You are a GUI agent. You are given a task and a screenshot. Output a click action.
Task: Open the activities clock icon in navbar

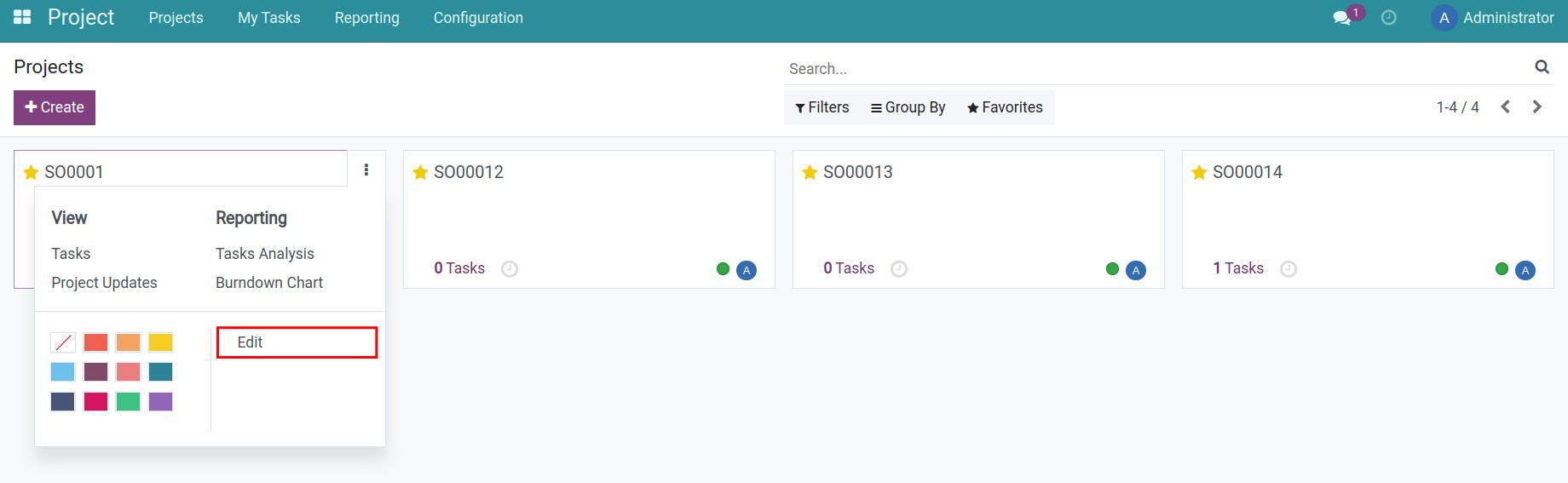(1388, 18)
